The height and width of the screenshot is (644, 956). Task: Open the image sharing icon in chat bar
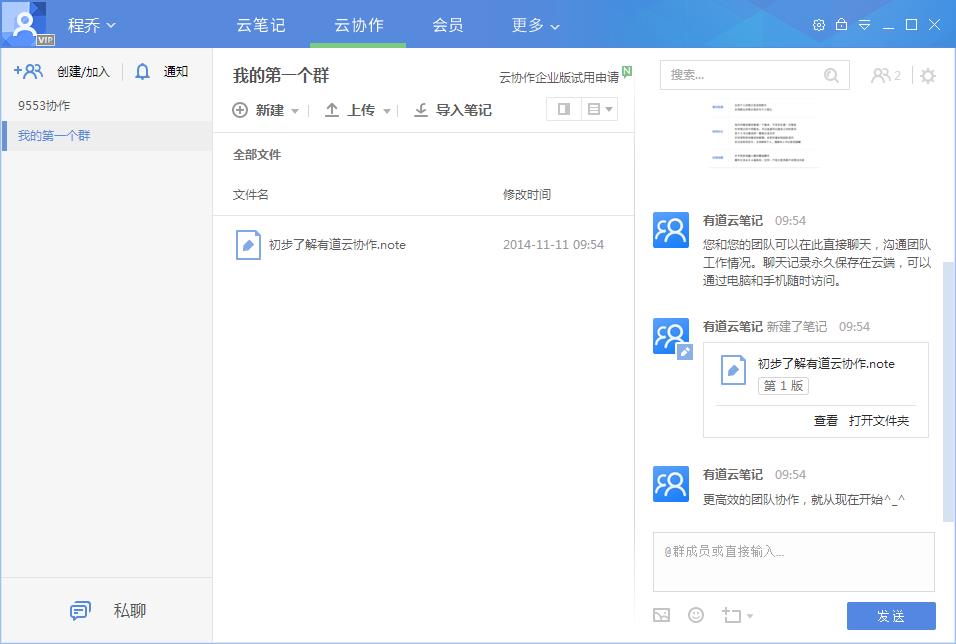(662, 615)
